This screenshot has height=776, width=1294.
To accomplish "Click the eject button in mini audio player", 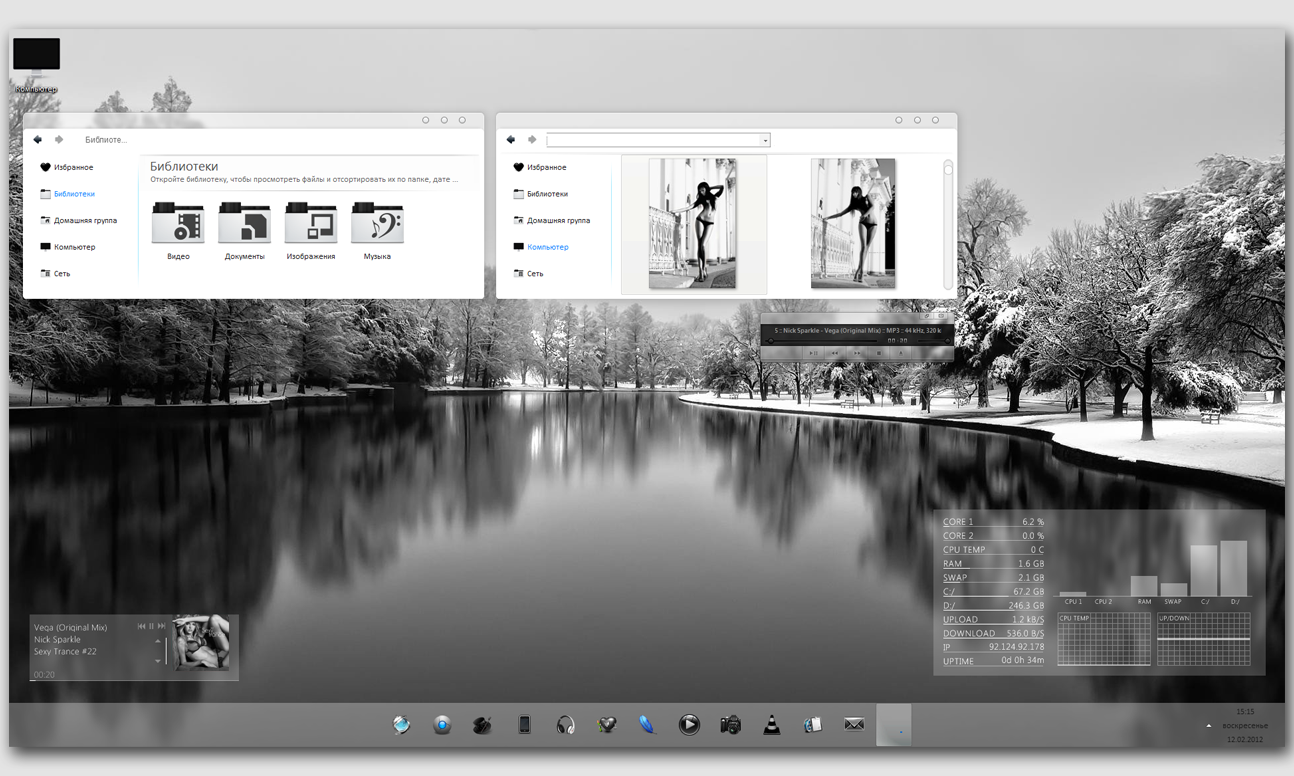I will 901,353.
